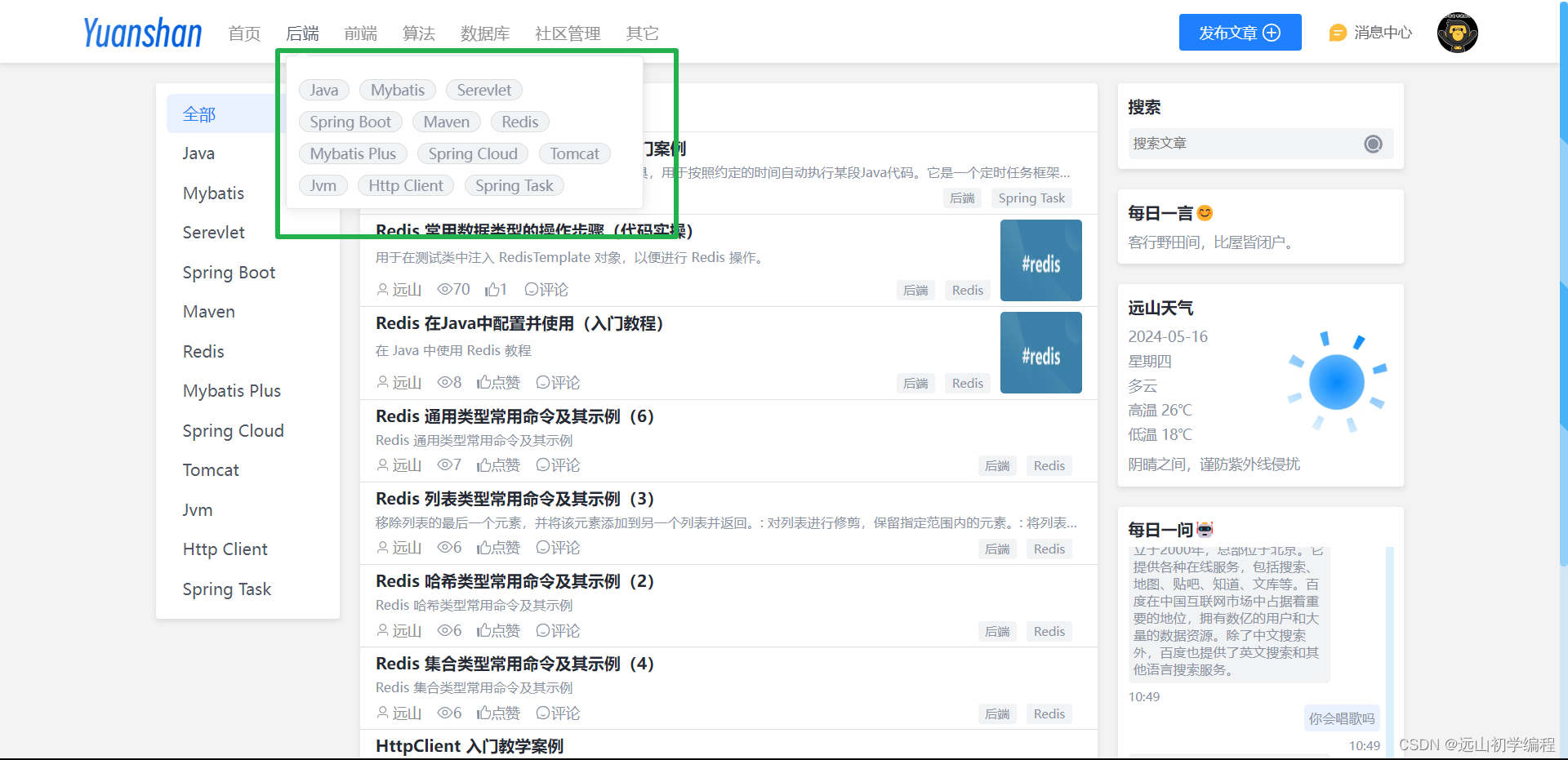Select Spring Cloud tag in dropdown panel
Screen dimensions: 1568x760
pyautogui.click(x=473, y=153)
